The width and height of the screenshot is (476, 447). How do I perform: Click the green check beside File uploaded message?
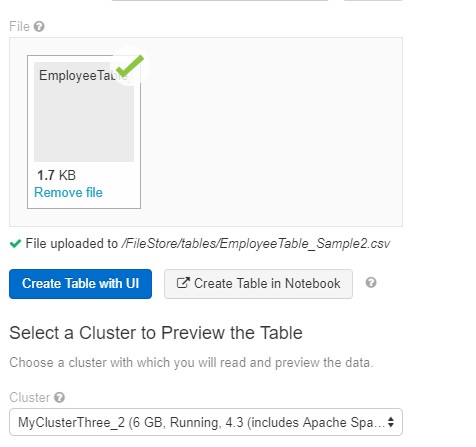(15, 244)
